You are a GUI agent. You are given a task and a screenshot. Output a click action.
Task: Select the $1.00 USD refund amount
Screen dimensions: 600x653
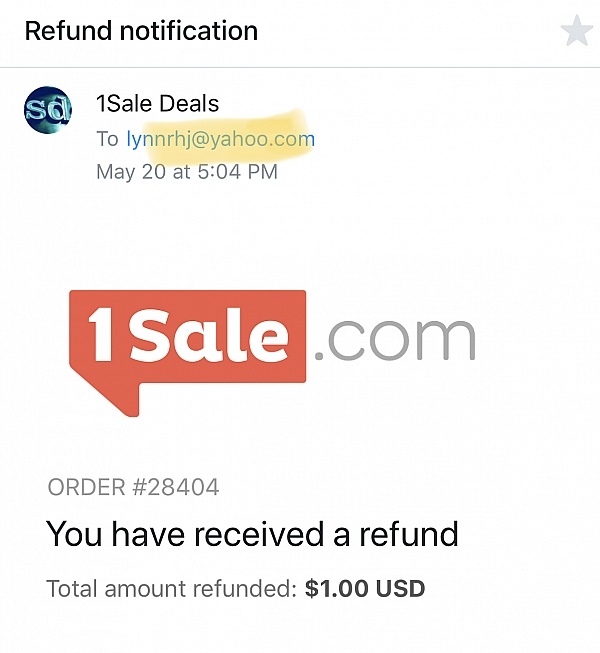(365, 588)
